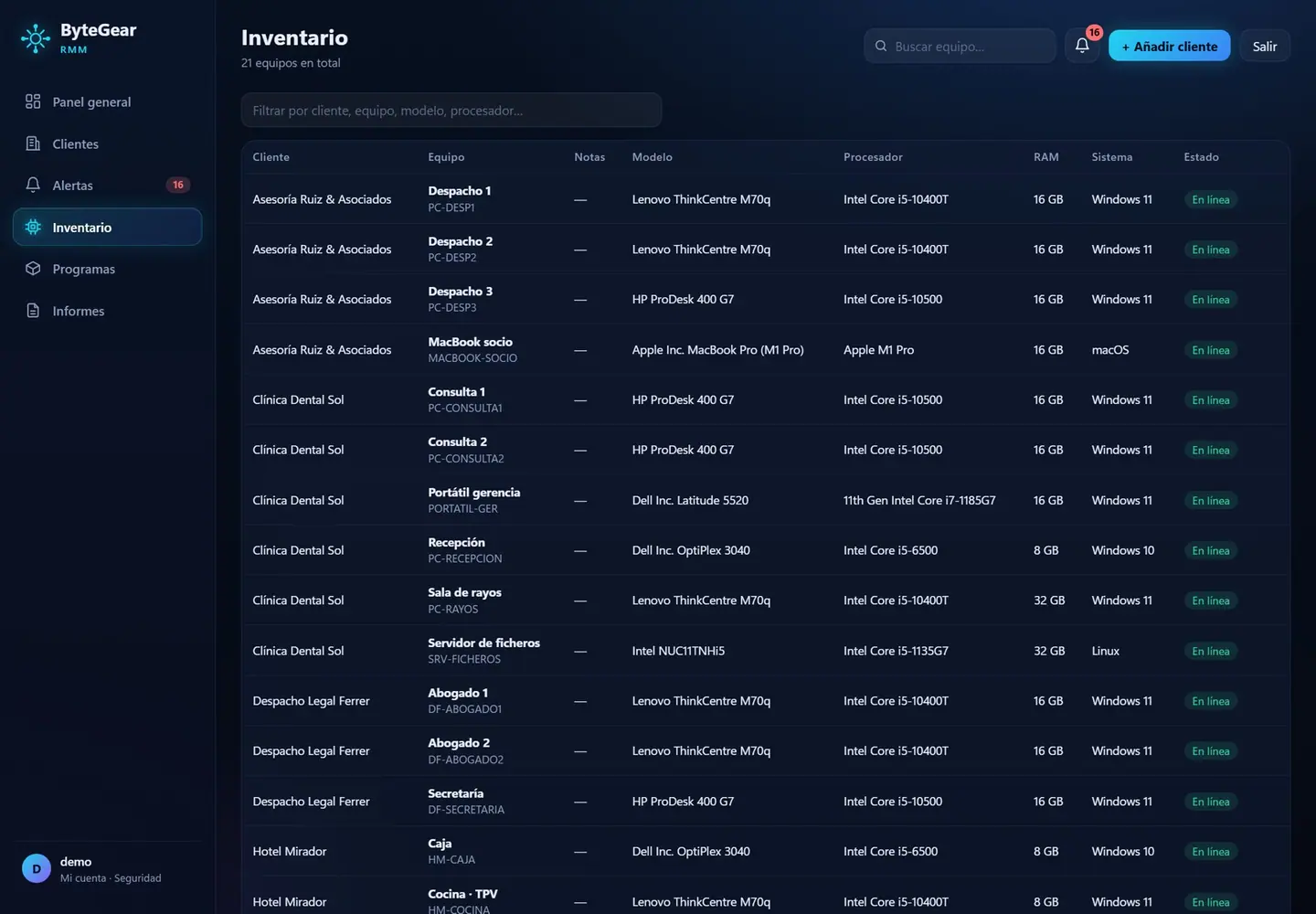Click the ByteGear sun logo icon
Viewport: 1316px width, 914px height.
[36, 38]
